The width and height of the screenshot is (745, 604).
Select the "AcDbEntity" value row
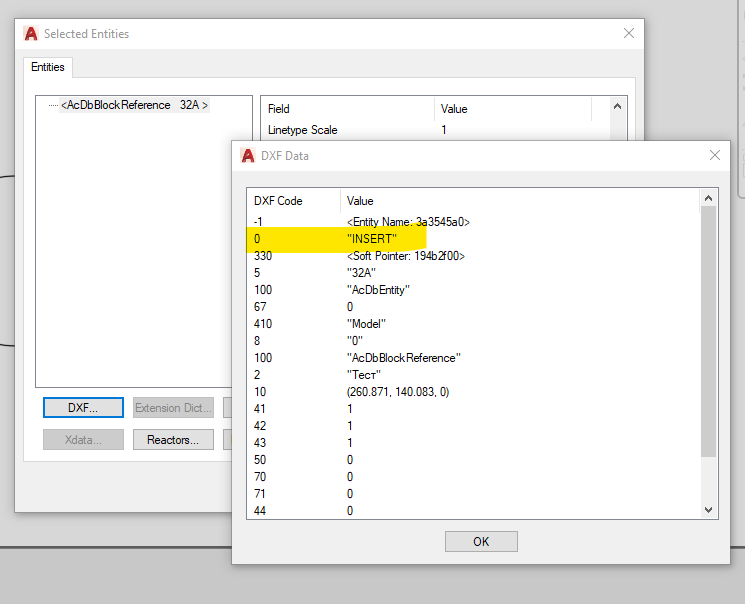coord(473,290)
